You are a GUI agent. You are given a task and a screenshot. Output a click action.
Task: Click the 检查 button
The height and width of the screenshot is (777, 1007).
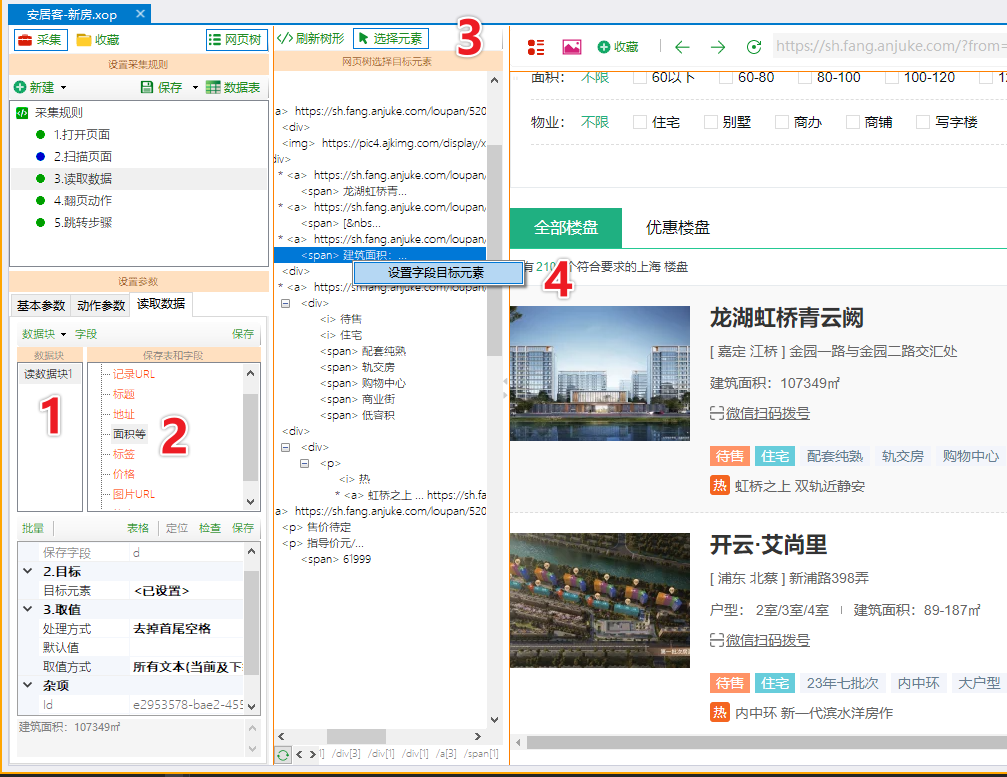point(209,528)
